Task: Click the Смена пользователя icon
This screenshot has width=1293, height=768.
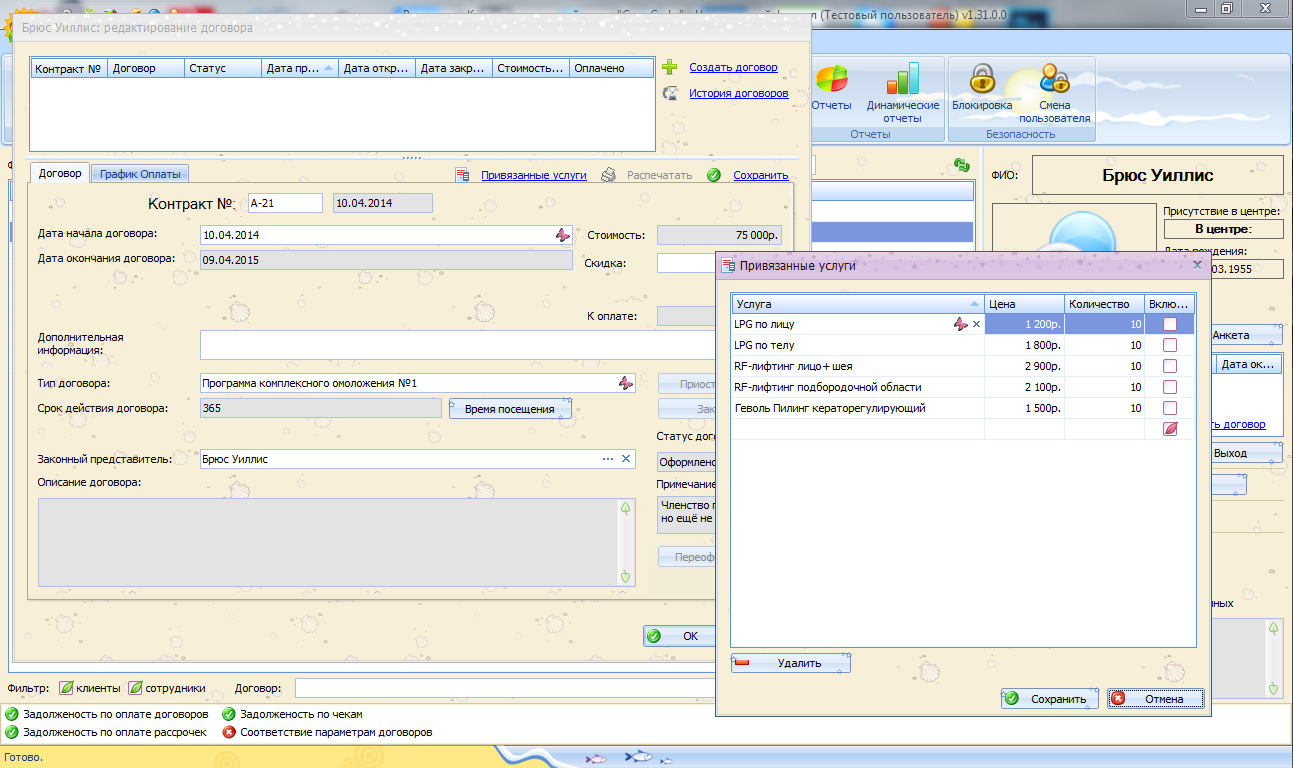Action: [1054, 79]
